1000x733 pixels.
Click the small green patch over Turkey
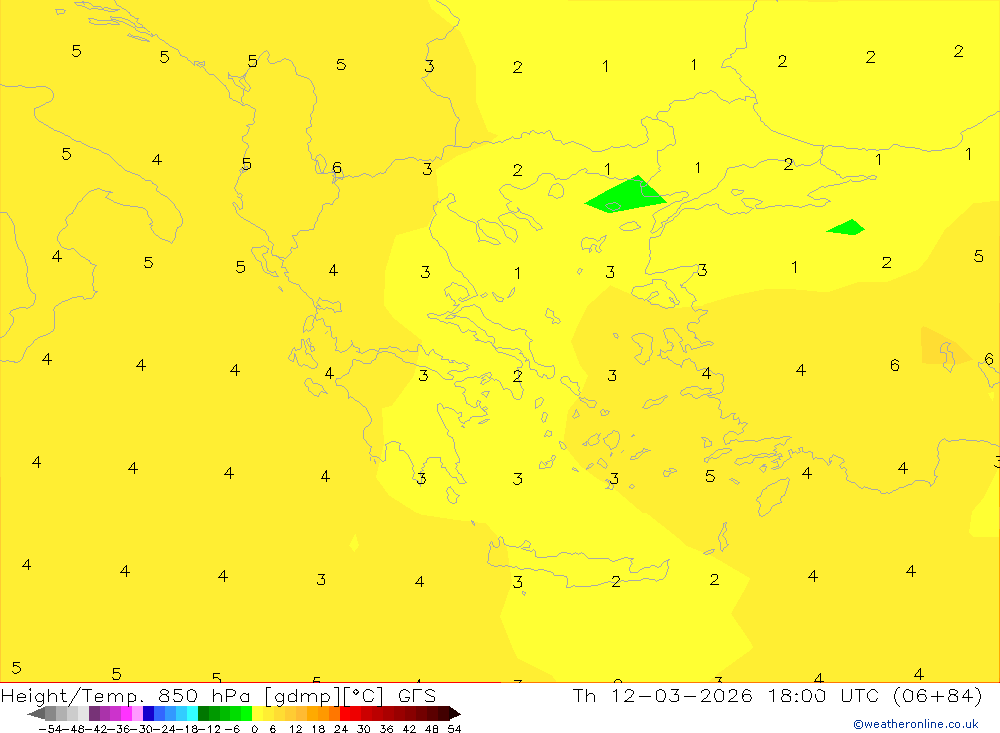point(846,228)
